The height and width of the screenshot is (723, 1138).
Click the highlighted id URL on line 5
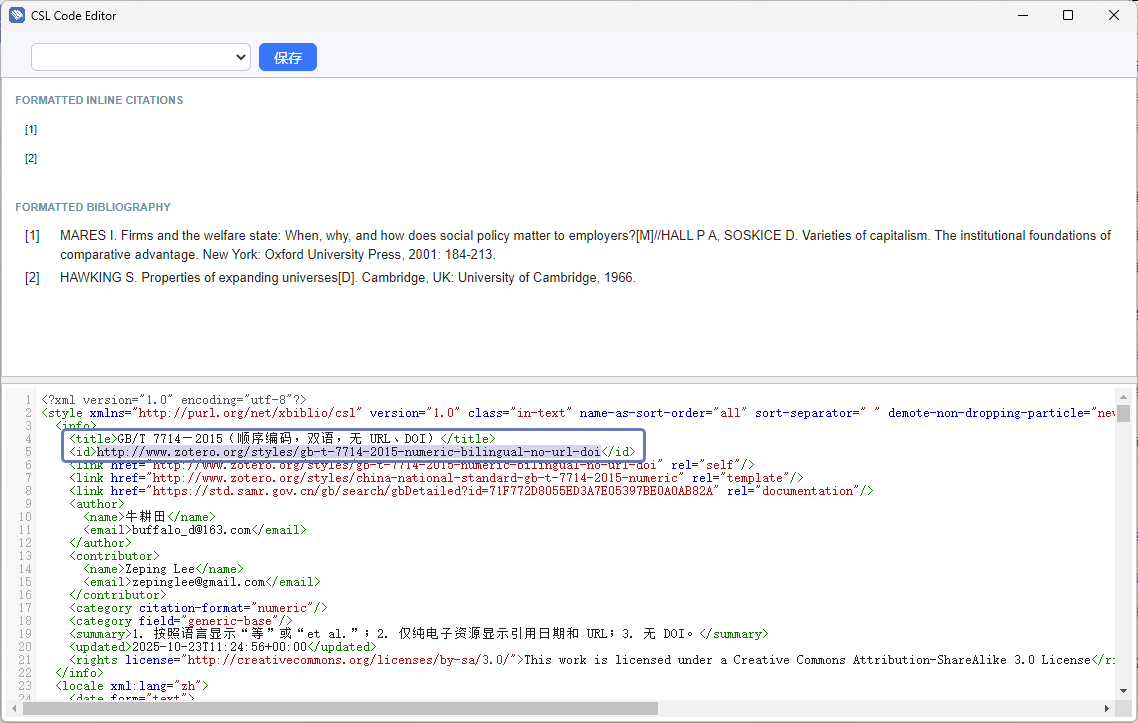click(x=348, y=452)
